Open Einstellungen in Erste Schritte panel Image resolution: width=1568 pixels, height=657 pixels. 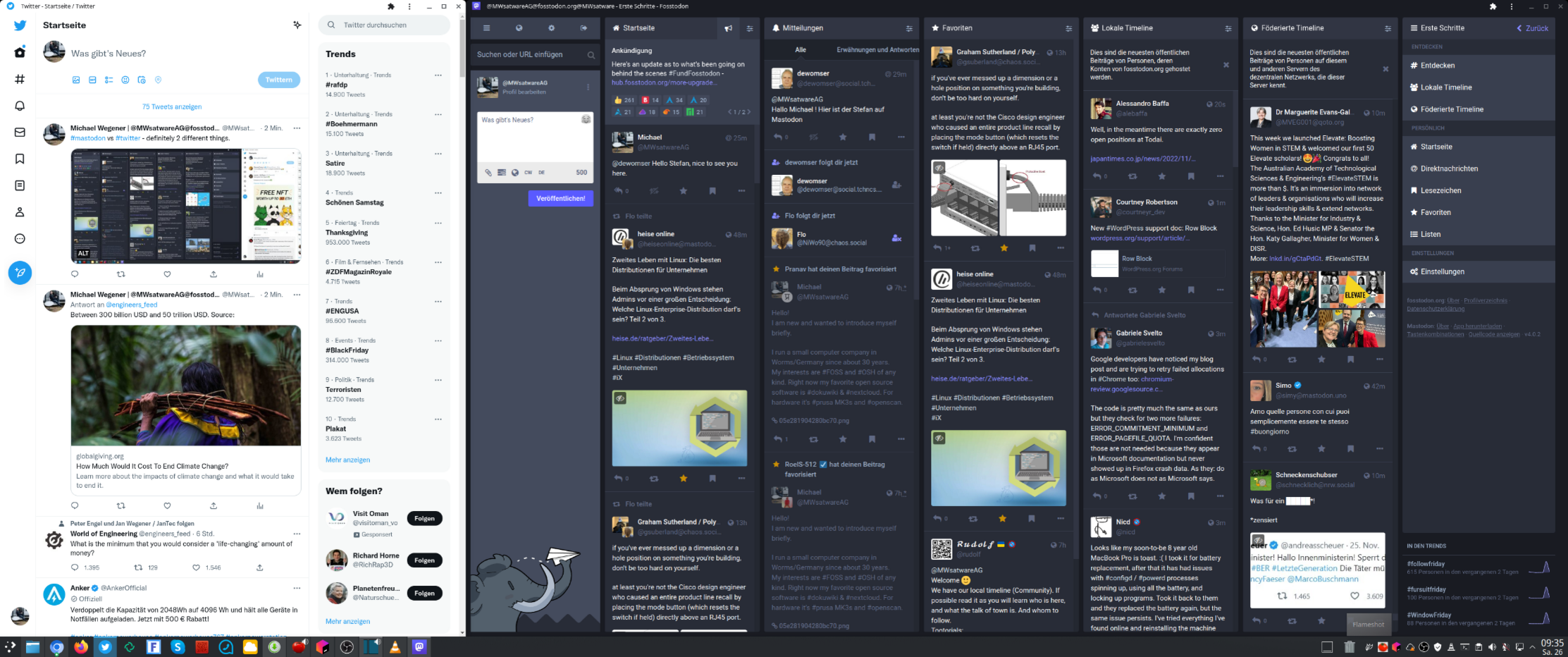[x=1478, y=271]
